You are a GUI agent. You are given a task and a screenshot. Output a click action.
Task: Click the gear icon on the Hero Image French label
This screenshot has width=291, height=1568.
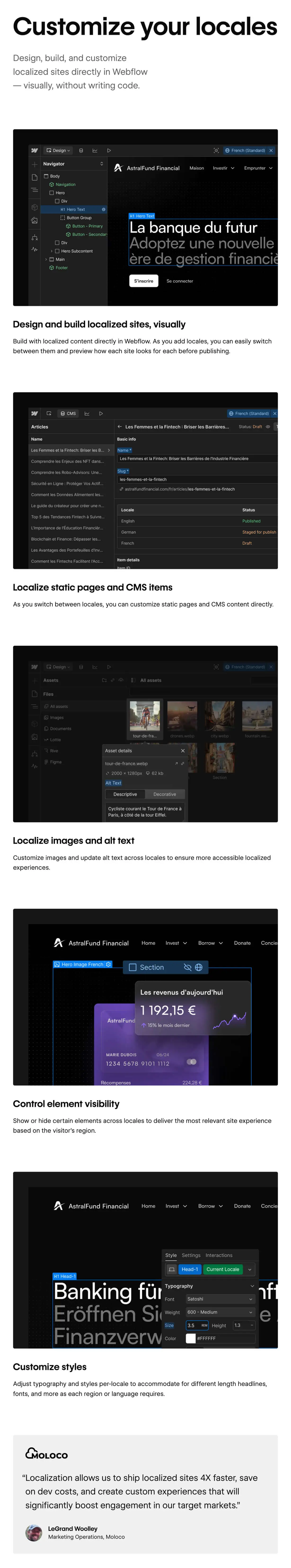tap(108, 964)
